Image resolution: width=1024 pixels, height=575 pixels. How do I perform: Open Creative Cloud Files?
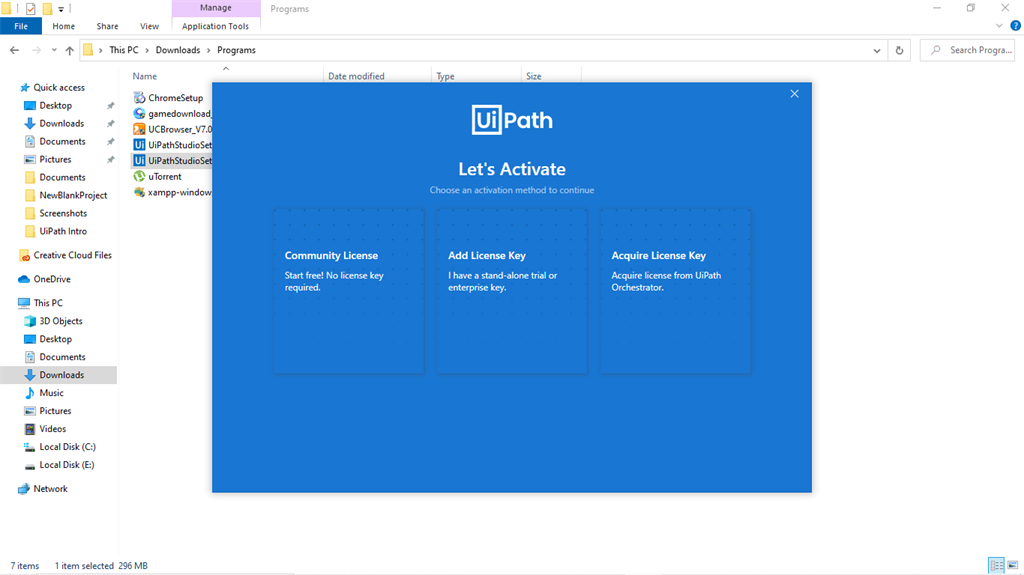coord(65,255)
